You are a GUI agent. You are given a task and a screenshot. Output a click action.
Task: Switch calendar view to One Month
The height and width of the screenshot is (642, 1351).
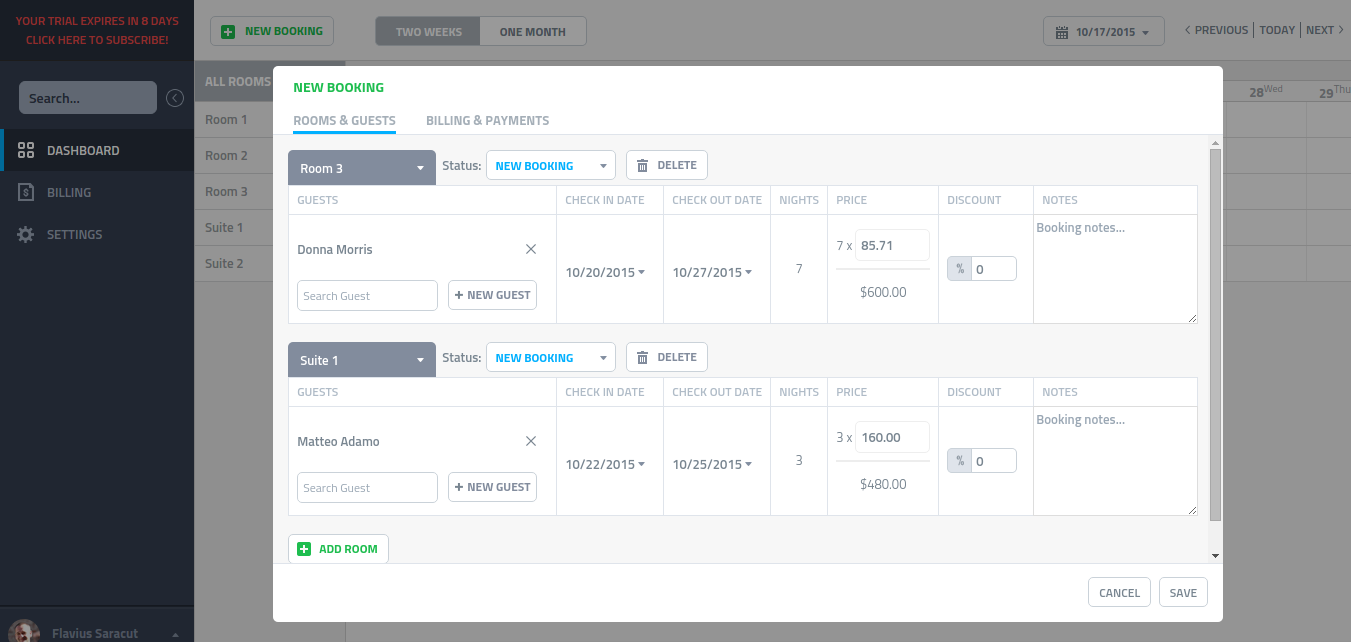click(533, 31)
